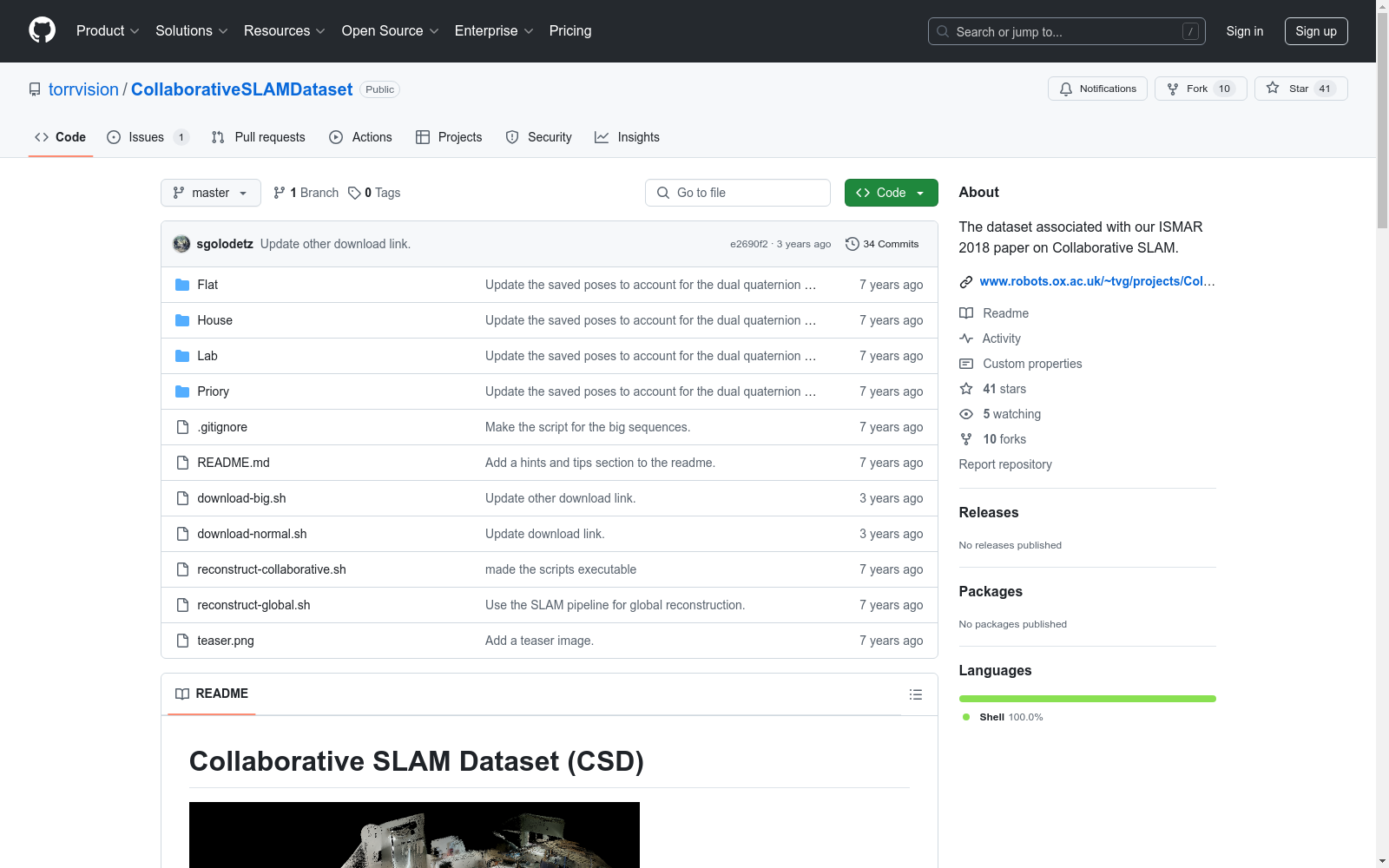The width and height of the screenshot is (1389, 868).
Task: Click the .gitignore file icon
Action: (x=182, y=427)
